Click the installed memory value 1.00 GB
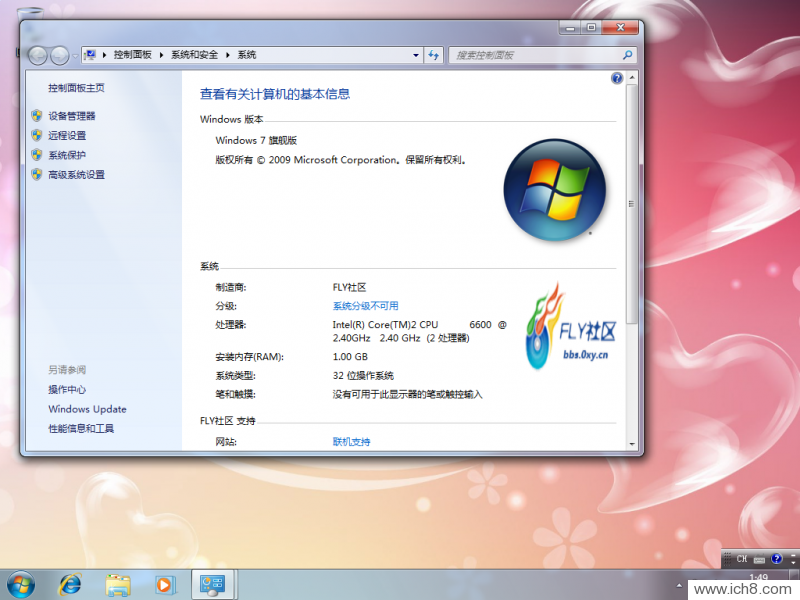The image size is (800, 600). pyautogui.click(x=350, y=357)
